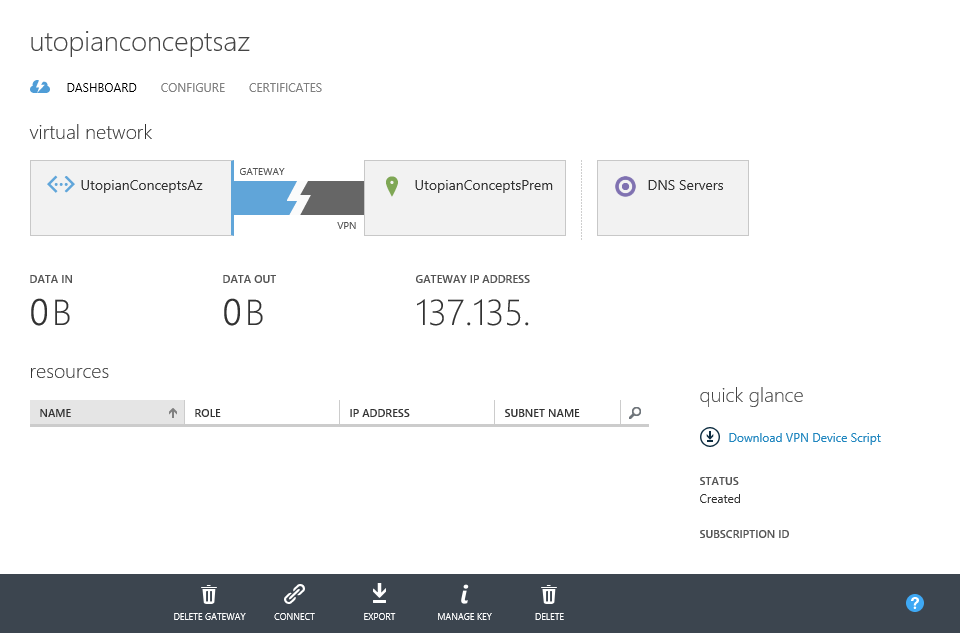
Task: Open help with the question mark icon
Action: (915, 603)
